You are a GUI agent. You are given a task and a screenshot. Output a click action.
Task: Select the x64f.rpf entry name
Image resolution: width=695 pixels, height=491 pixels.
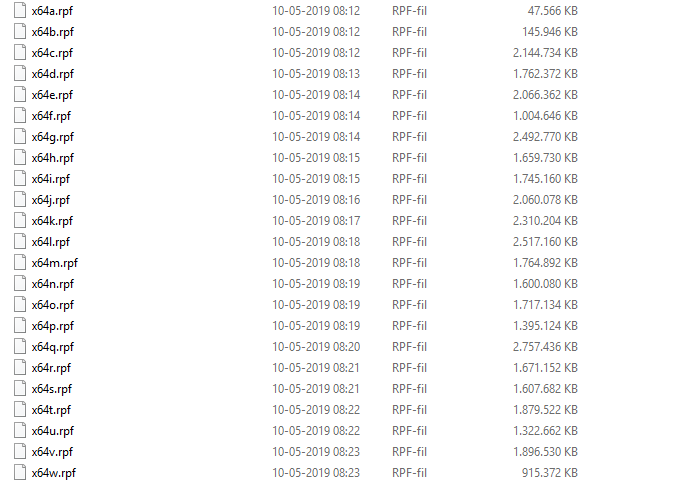51,116
